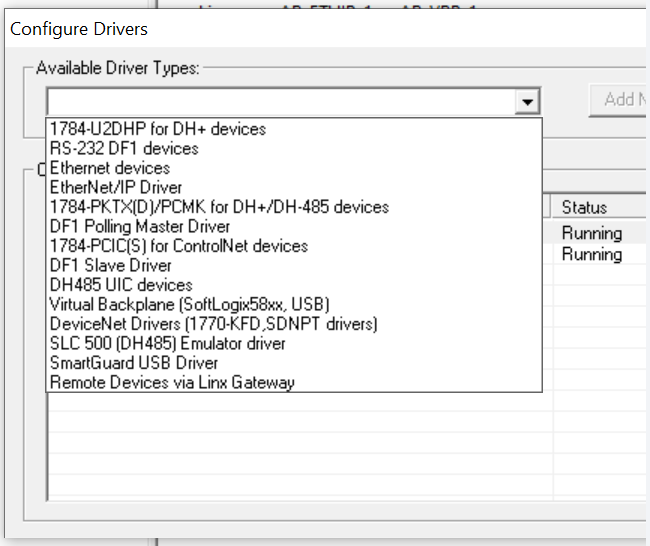Select DH485 UIC devices option
Image resolution: width=650 pixels, height=546 pixels.
pos(294,285)
